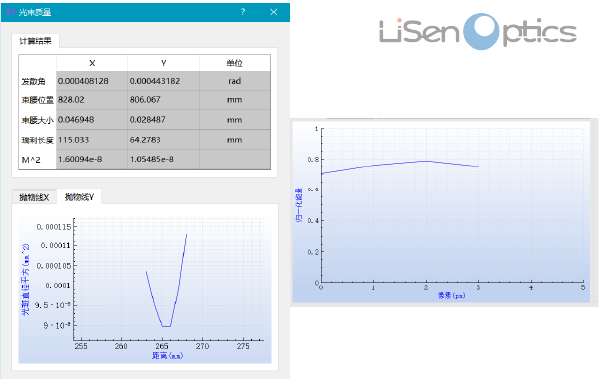Screen dimensions: 600x381
Task: Click the X column header
Action: click(x=92, y=63)
